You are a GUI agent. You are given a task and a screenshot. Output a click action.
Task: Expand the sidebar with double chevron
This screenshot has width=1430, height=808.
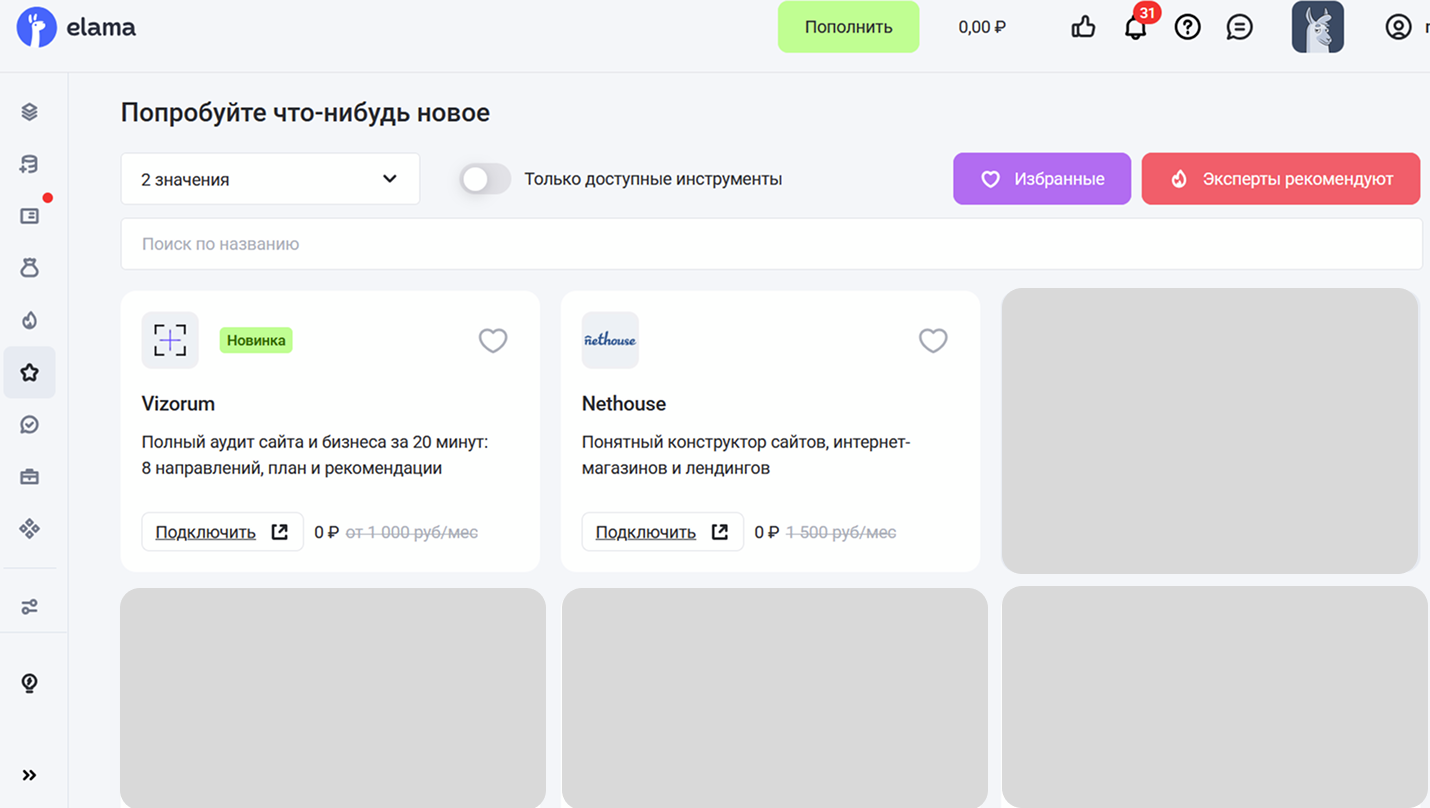point(30,775)
